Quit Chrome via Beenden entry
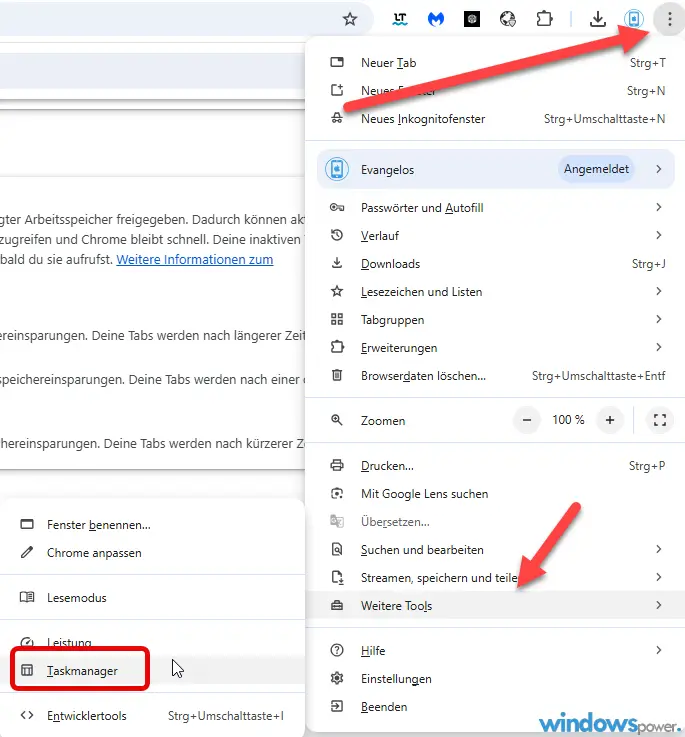The image size is (685, 737). point(495,707)
